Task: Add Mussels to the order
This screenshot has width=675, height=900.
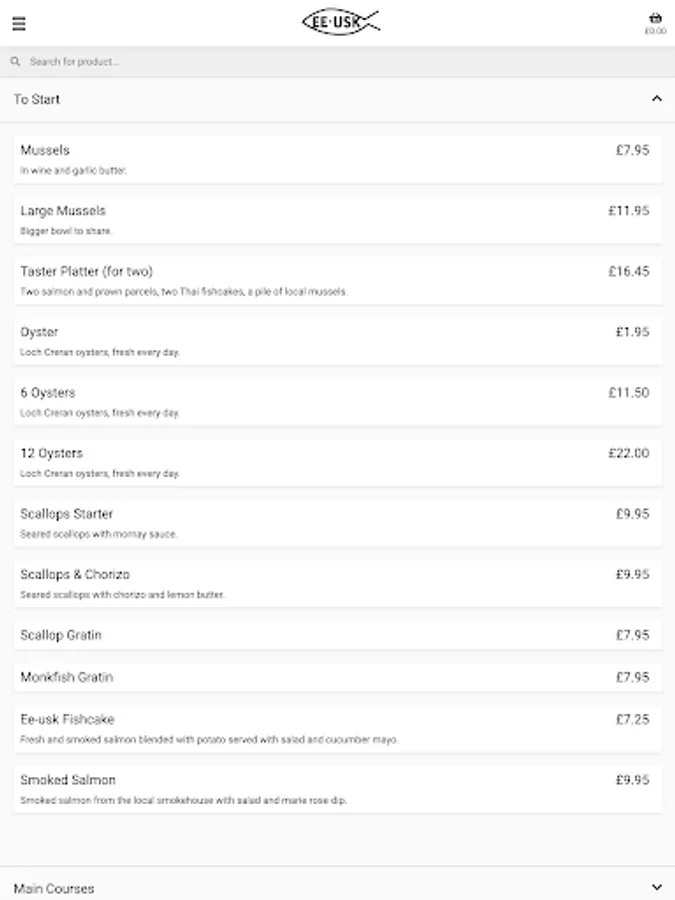Action: (337, 159)
